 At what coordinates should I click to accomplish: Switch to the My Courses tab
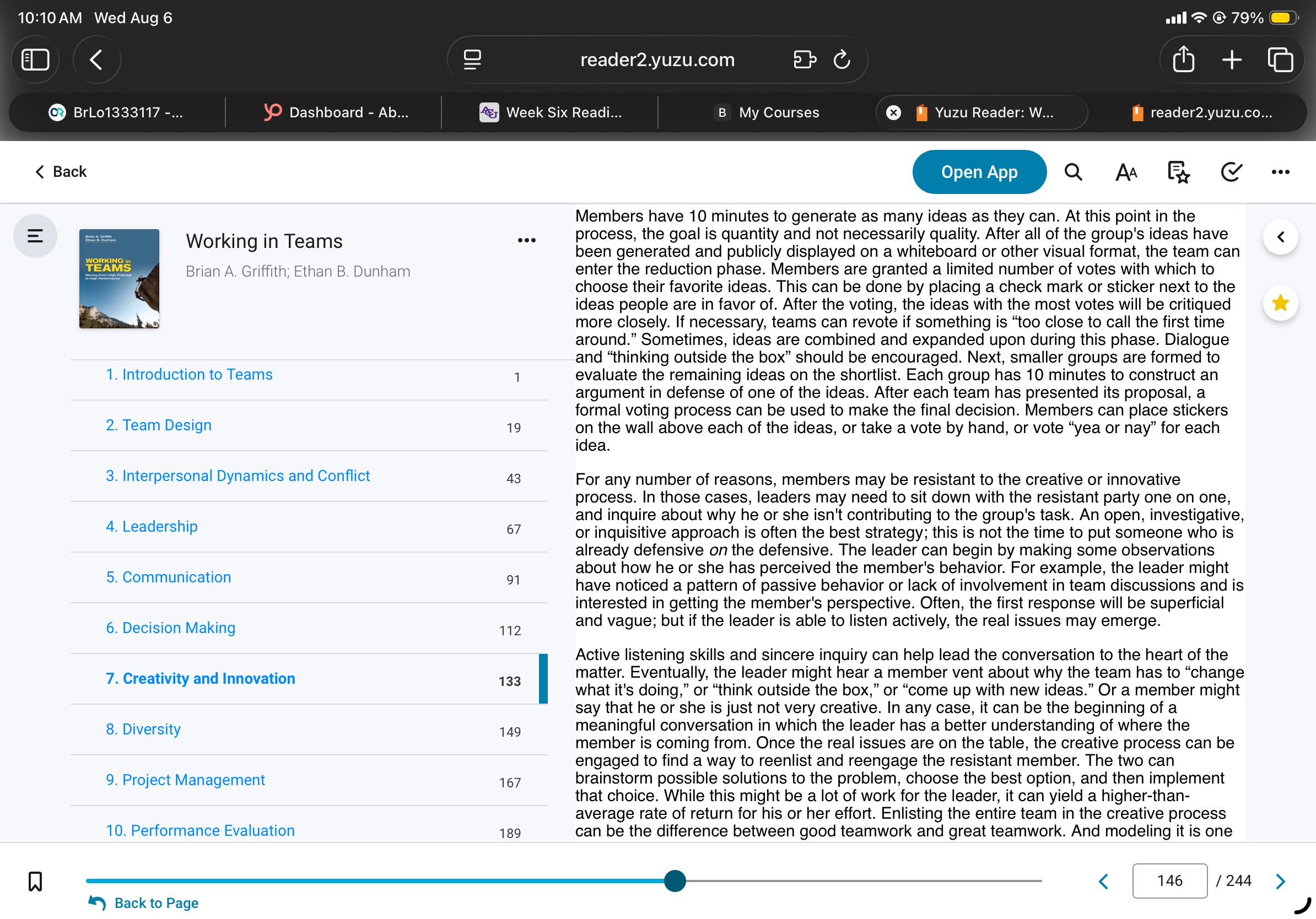point(767,112)
